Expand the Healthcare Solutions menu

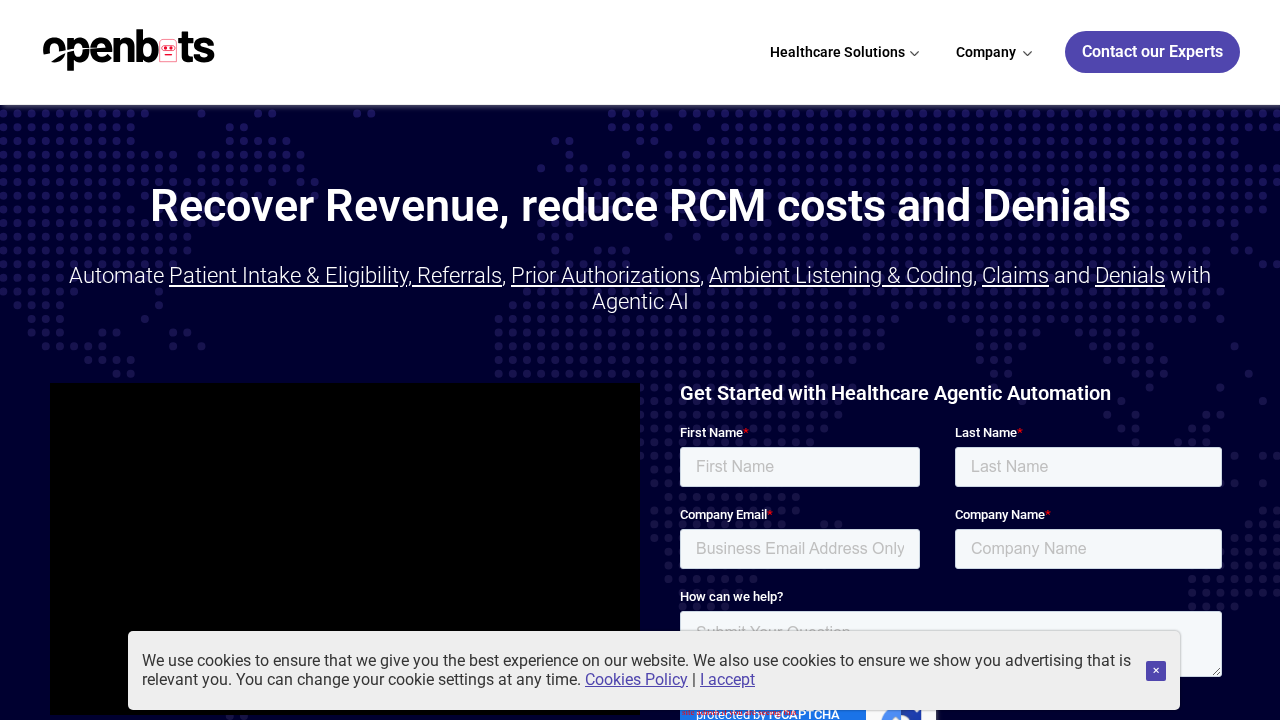844,52
